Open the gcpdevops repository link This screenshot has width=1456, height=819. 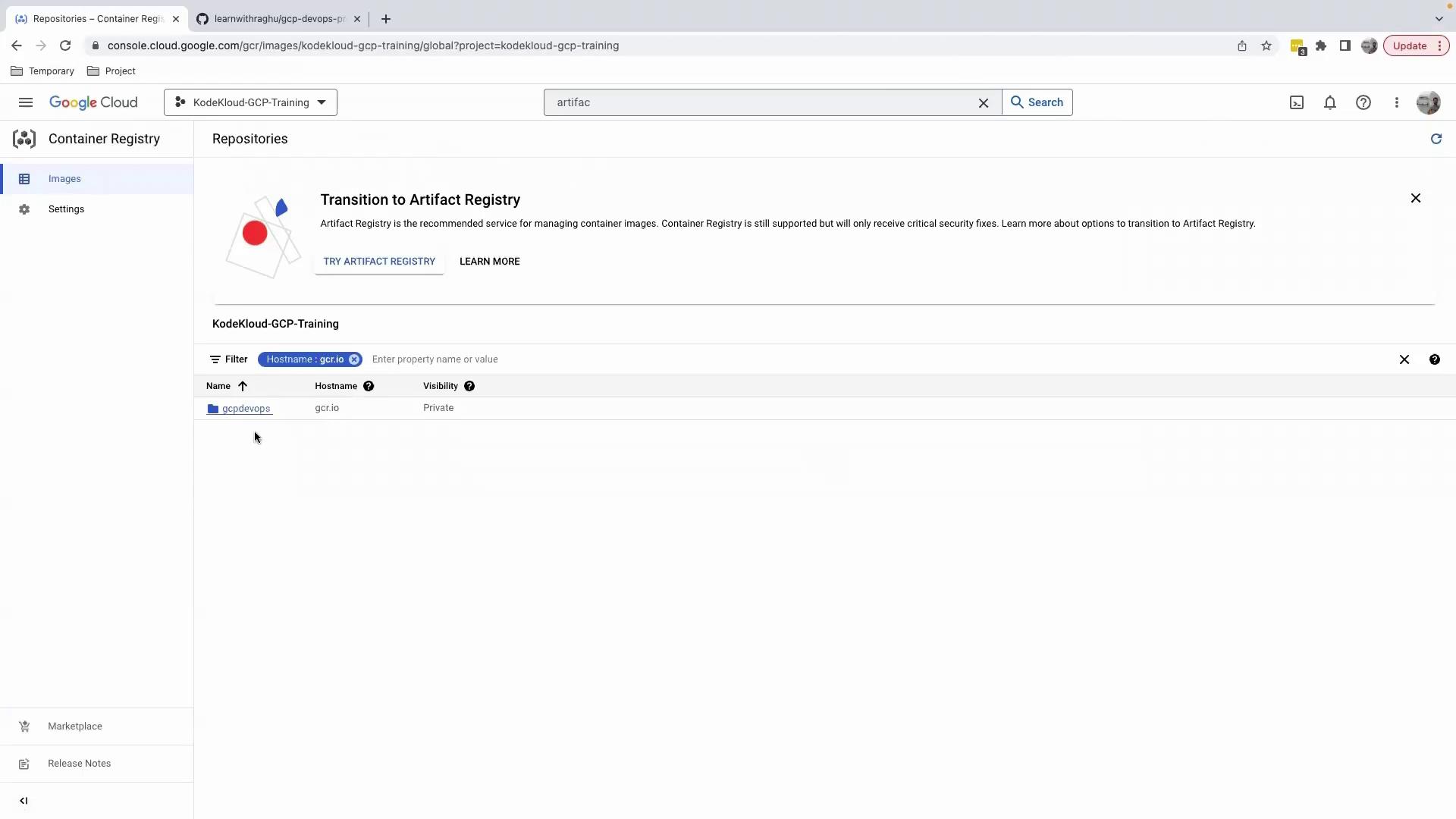pyautogui.click(x=246, y=408)
